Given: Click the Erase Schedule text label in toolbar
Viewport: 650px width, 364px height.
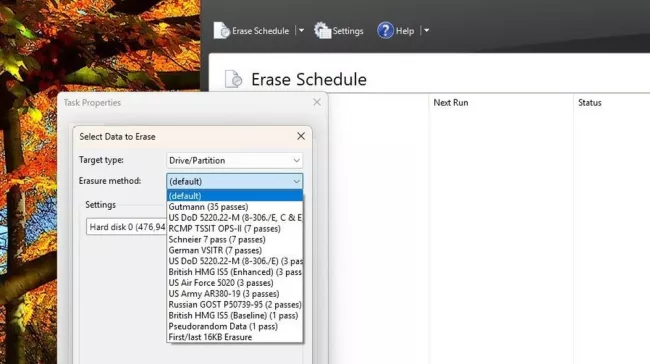Looking at the screenshot, I should (x=260, y=31).
